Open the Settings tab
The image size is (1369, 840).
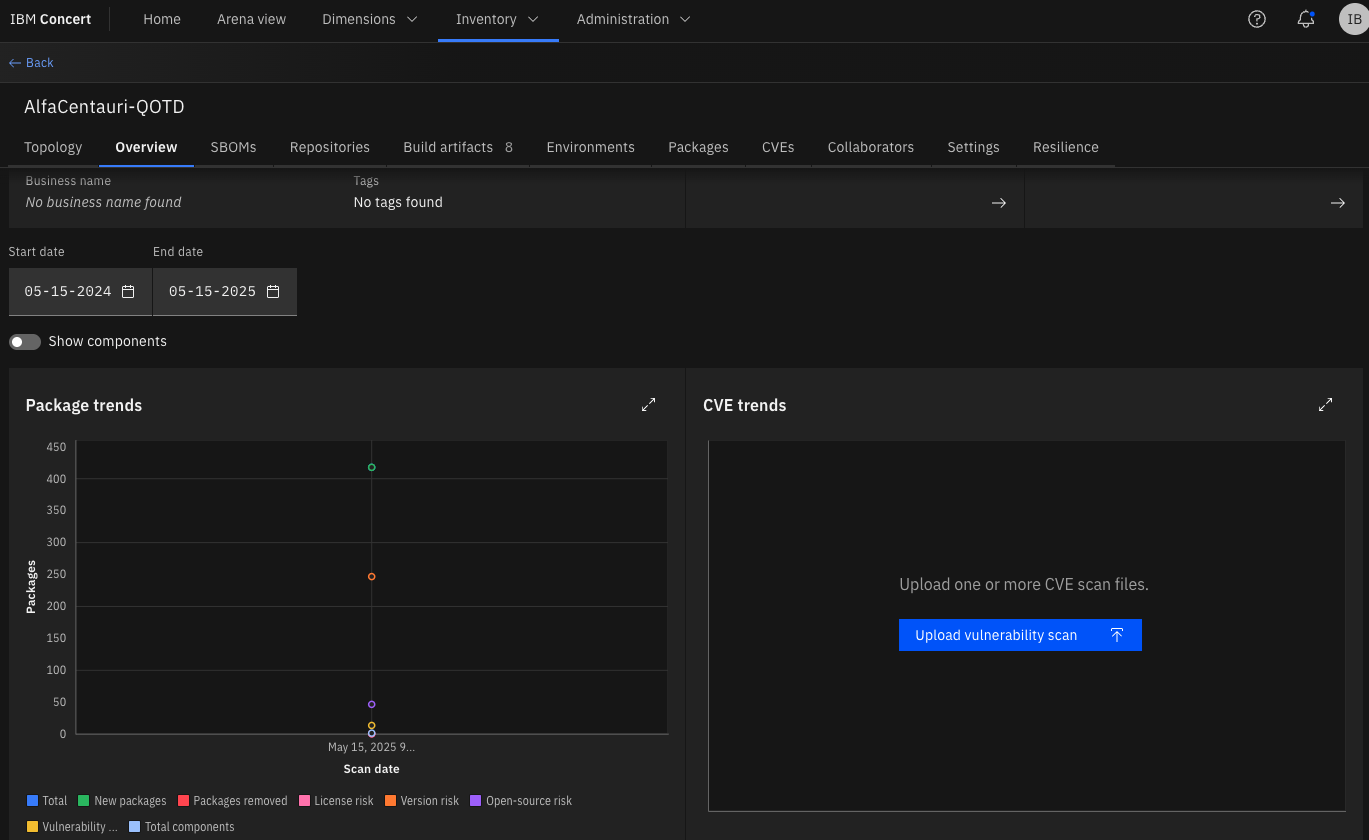973,147
